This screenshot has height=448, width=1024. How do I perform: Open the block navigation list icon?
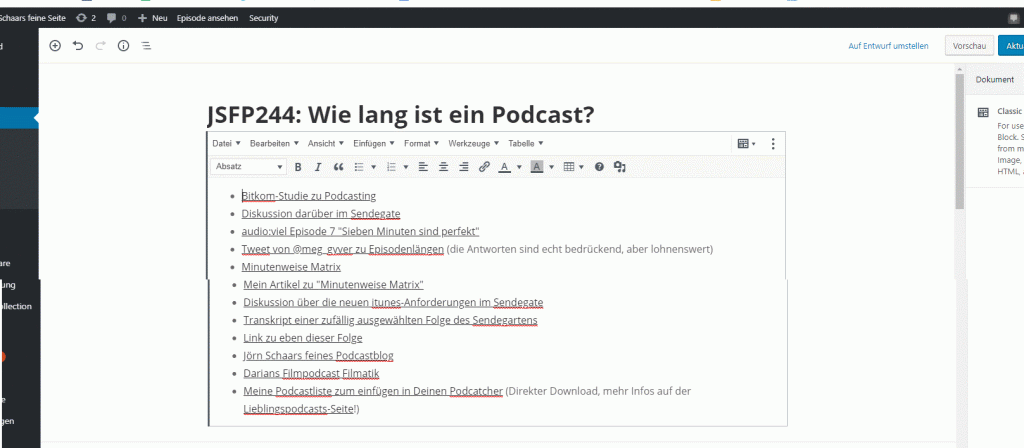tap(146, 46)
